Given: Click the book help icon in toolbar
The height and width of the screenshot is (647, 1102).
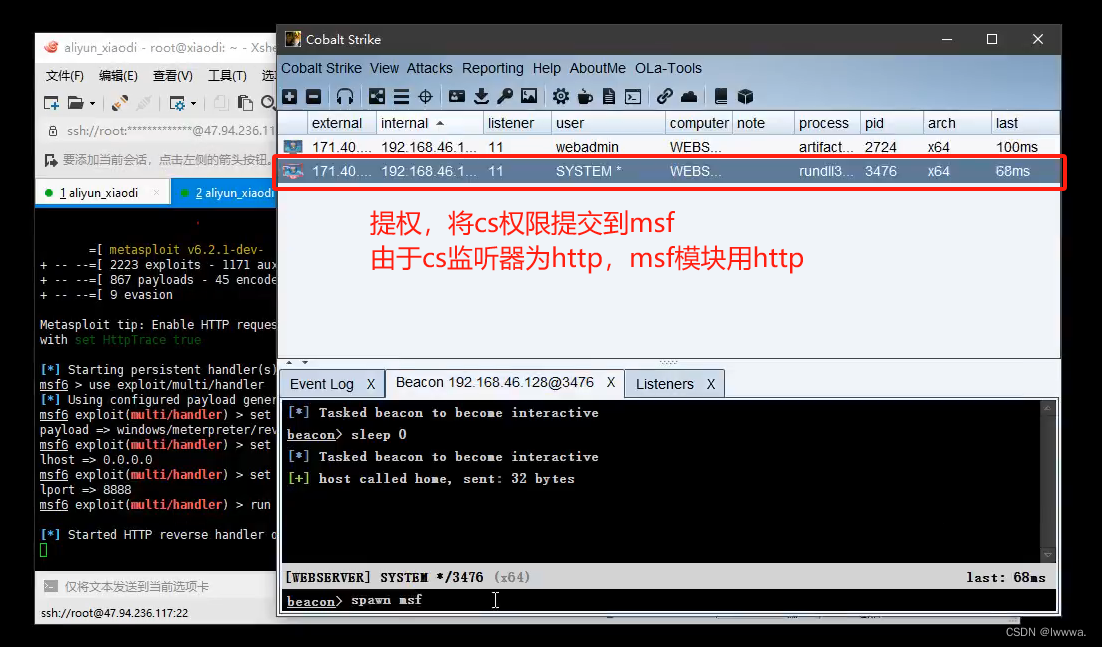Looking at the screenshot, I should [x=720, y=96].
